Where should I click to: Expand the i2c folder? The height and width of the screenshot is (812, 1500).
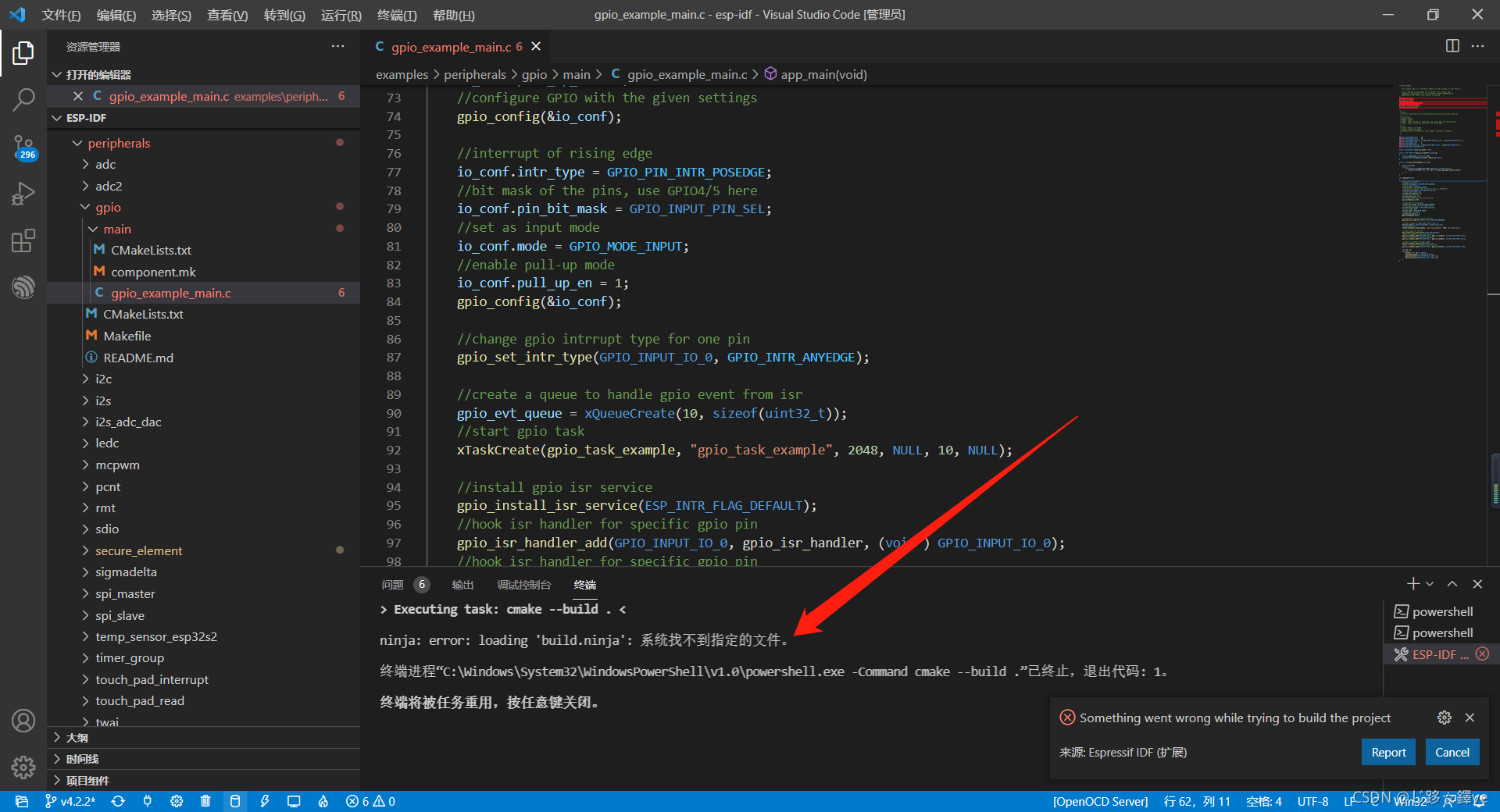point(103,379)
